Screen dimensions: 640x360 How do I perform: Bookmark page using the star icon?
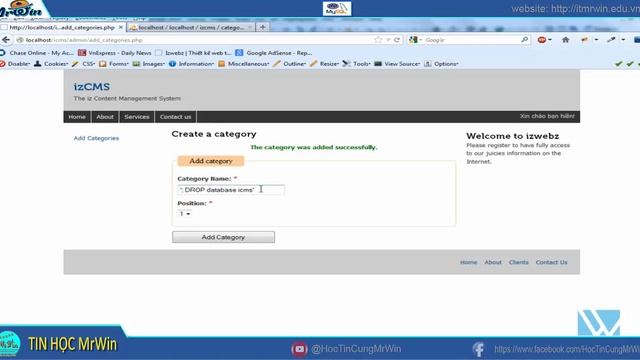tap(378, 40)
